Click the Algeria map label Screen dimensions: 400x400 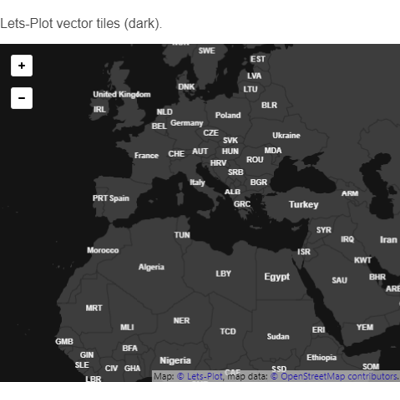151,267
